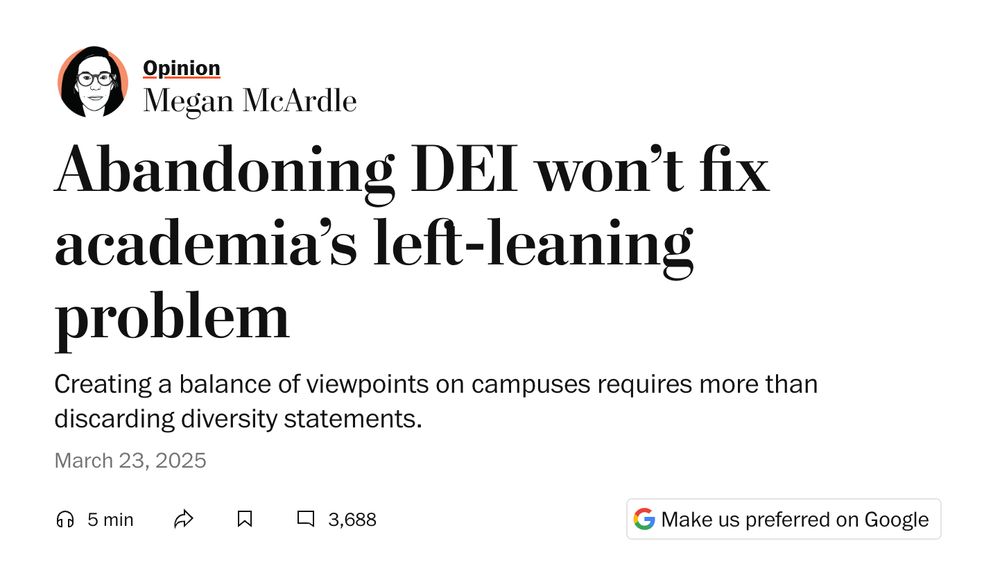This screenshot has width=1000, height=583.
Task: Tap the bookmark ribbon icon to save for later
Action: (245, 519)
